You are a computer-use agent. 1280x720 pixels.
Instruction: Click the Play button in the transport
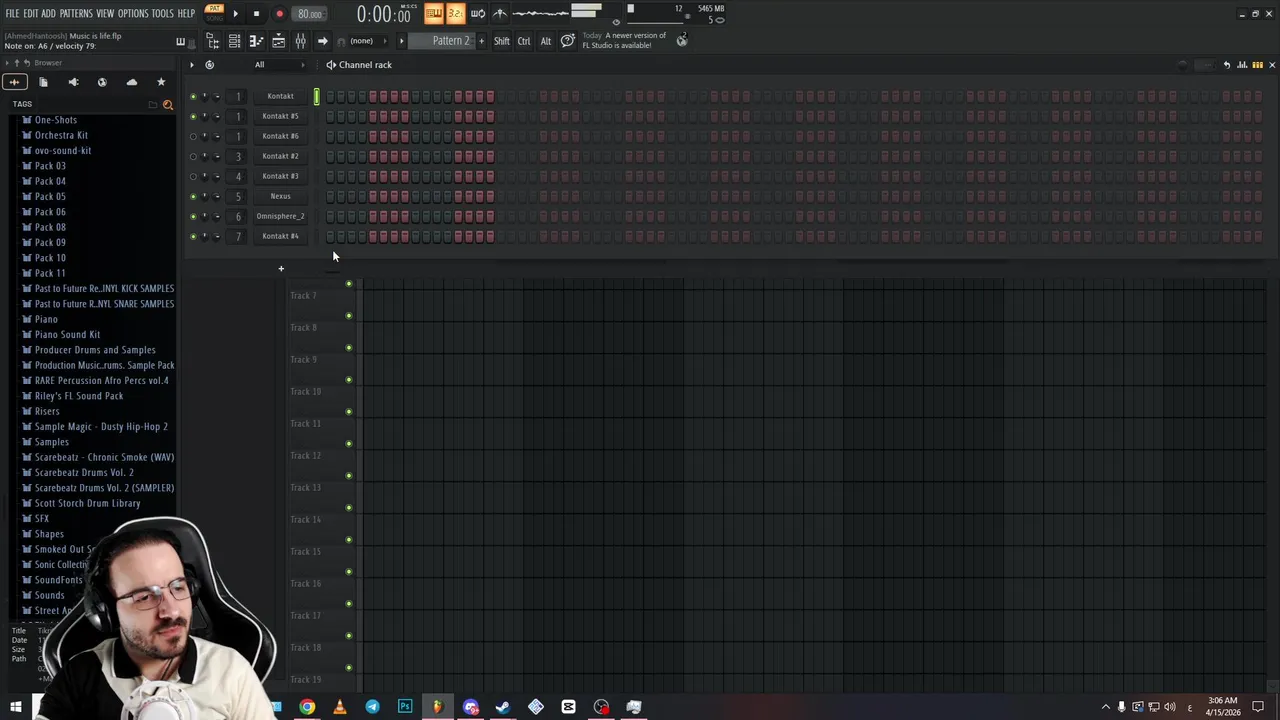[235, 14]
